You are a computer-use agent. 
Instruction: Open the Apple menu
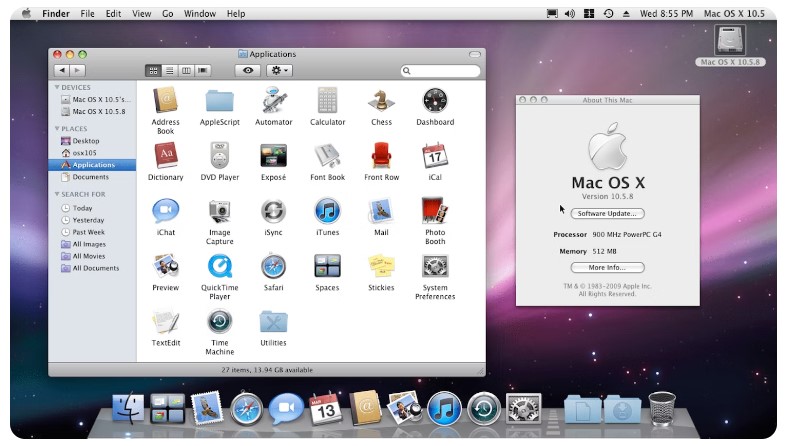pos(26,13)
